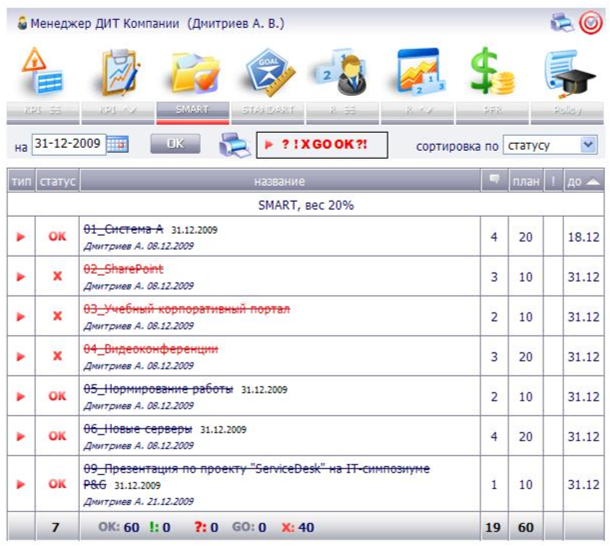This screenshot has width=610, height=546.
Task: Open the rating chart with podium icon
Action: [x=419, y=72]
